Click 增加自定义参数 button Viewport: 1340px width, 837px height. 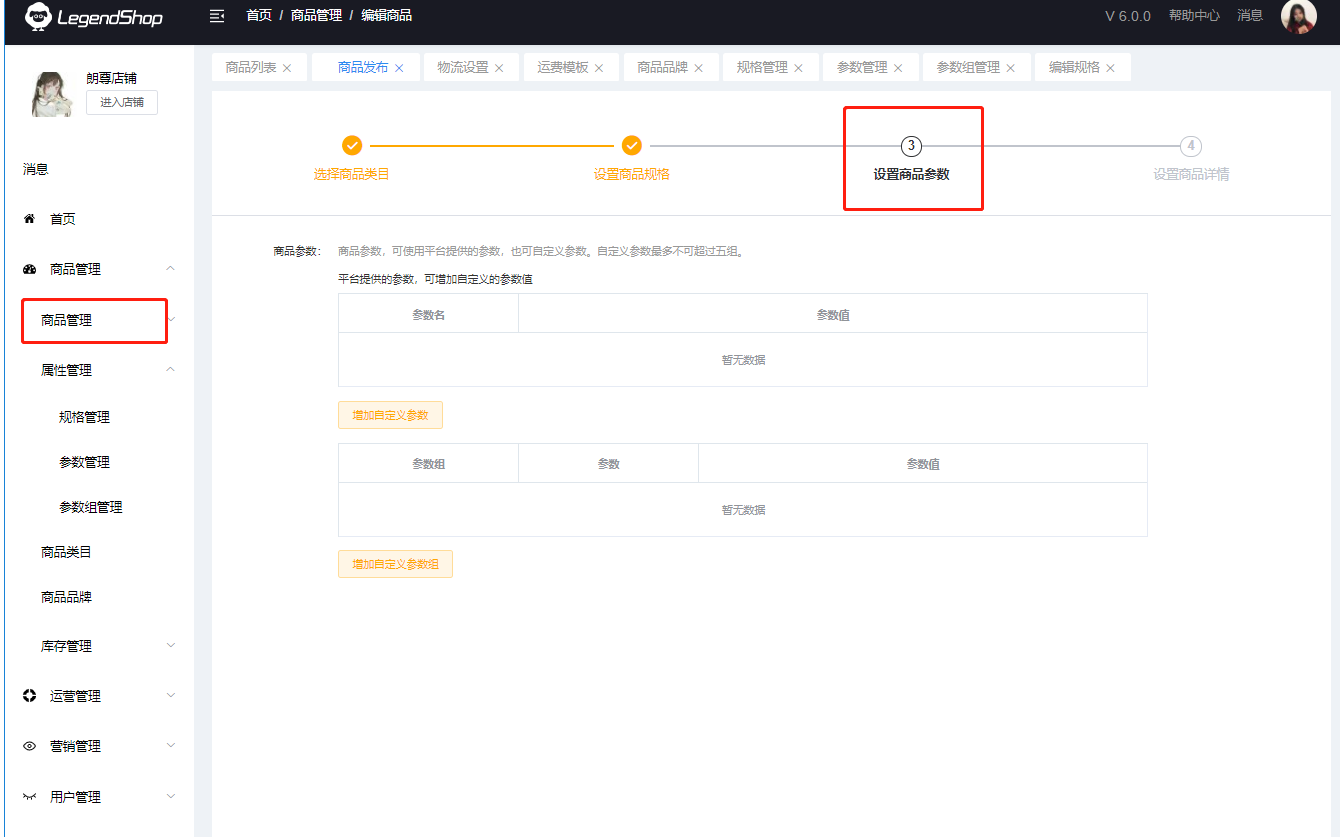pos(390,415)
